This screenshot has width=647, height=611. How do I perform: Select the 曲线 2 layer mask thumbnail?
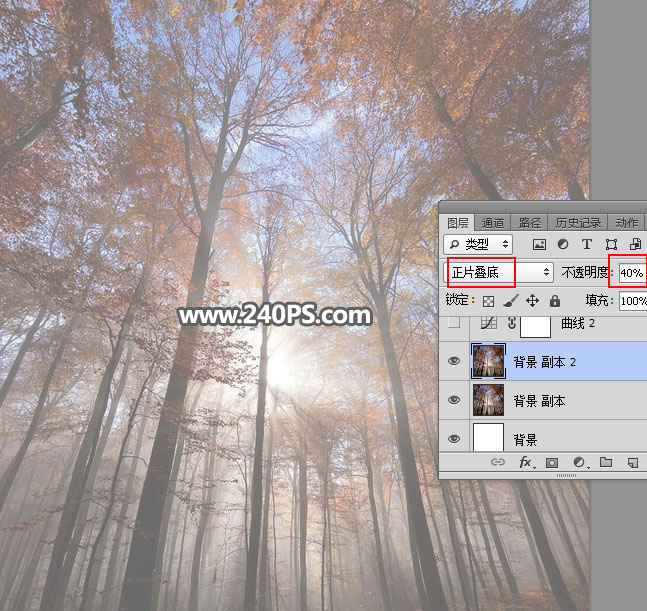point(535,327)
